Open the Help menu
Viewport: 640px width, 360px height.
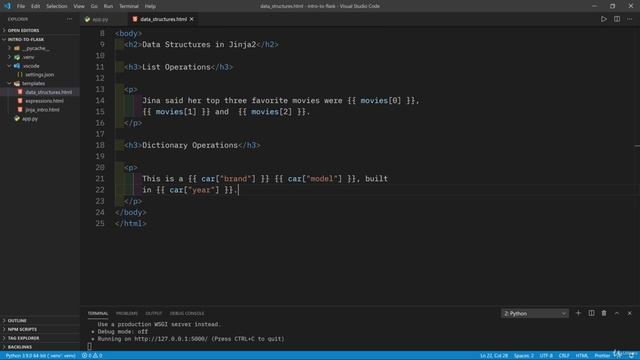[x=150, y=6]
